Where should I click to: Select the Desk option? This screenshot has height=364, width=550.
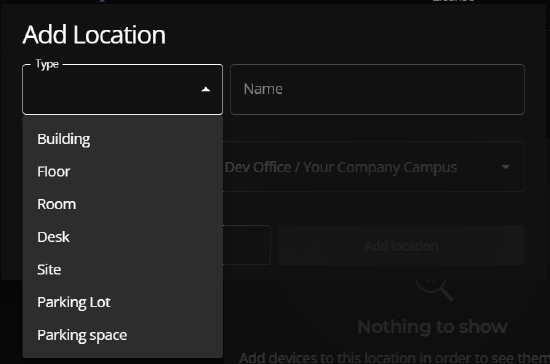tap(122, 237)
